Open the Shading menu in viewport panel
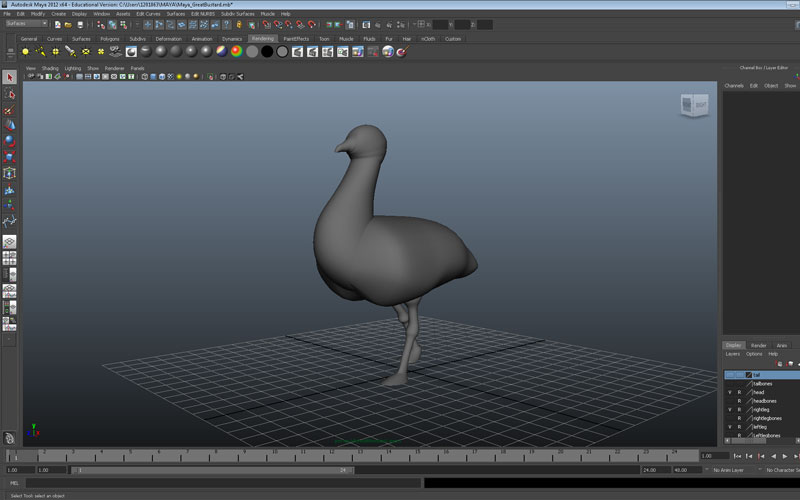This screenshot has width=800, height=500. click(x=50, y=68)
